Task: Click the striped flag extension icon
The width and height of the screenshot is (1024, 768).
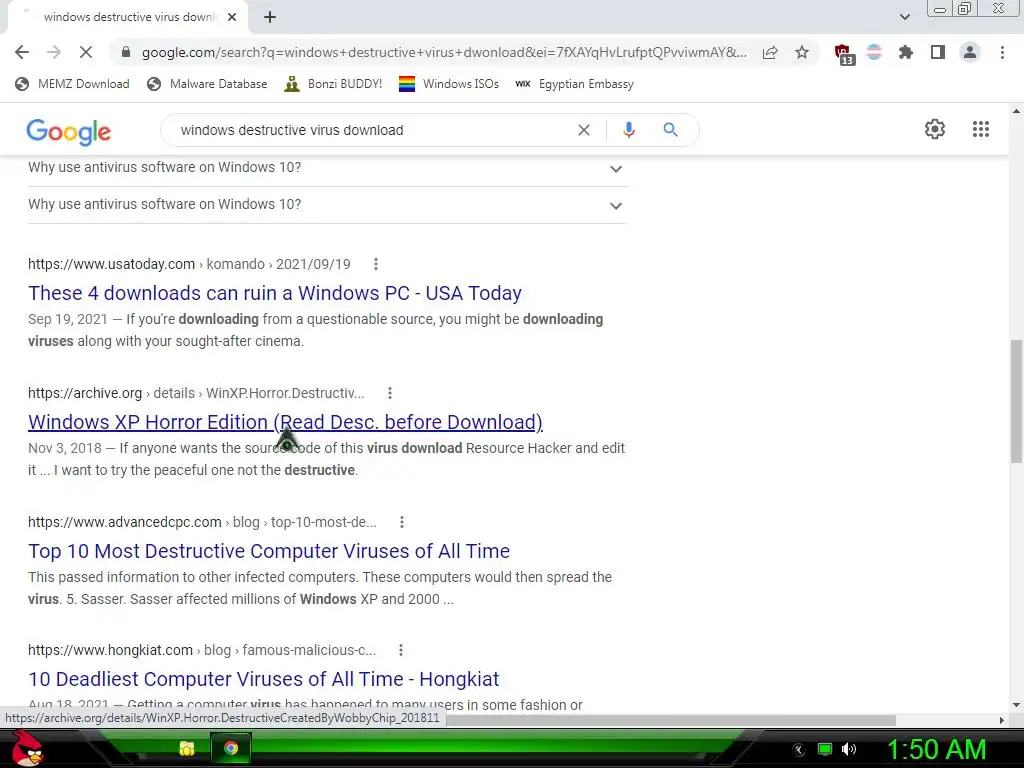Action: [x=874, y=52]
